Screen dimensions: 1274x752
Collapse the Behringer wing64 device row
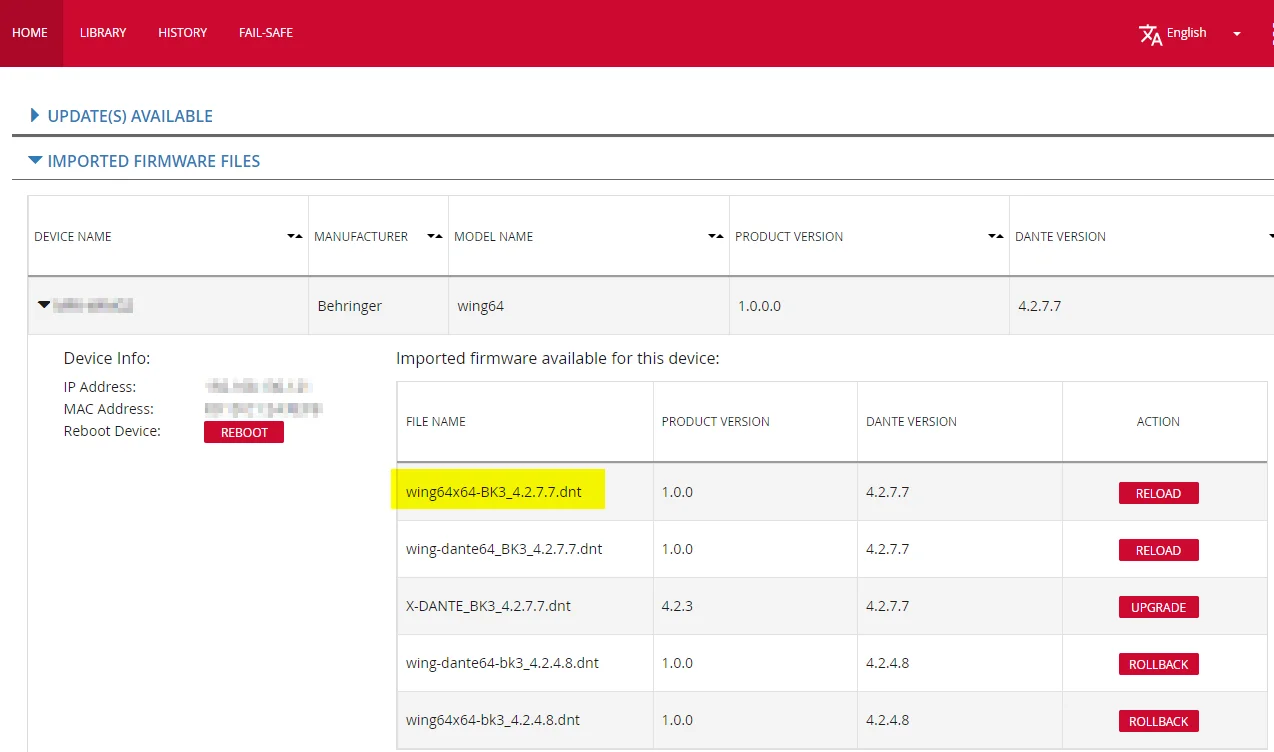coord(44,305)
